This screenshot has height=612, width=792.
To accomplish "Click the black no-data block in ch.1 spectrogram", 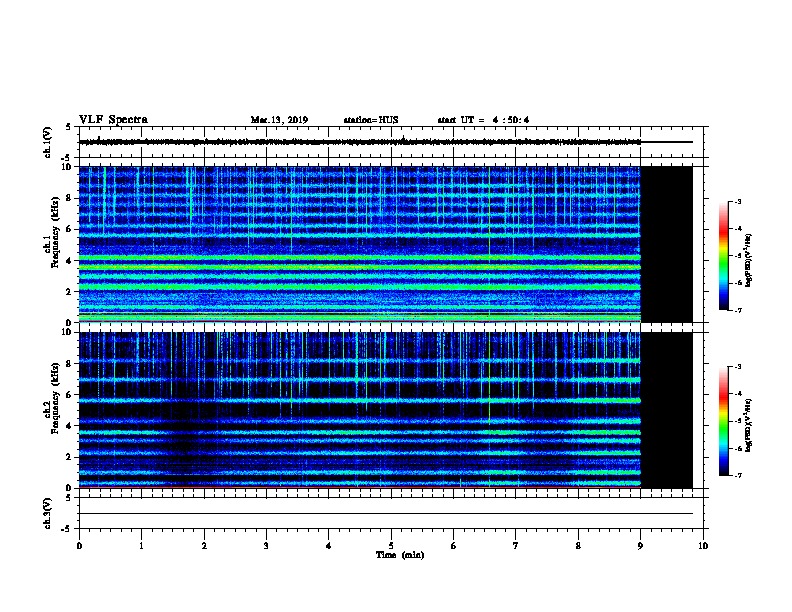I will click(667, 244).
